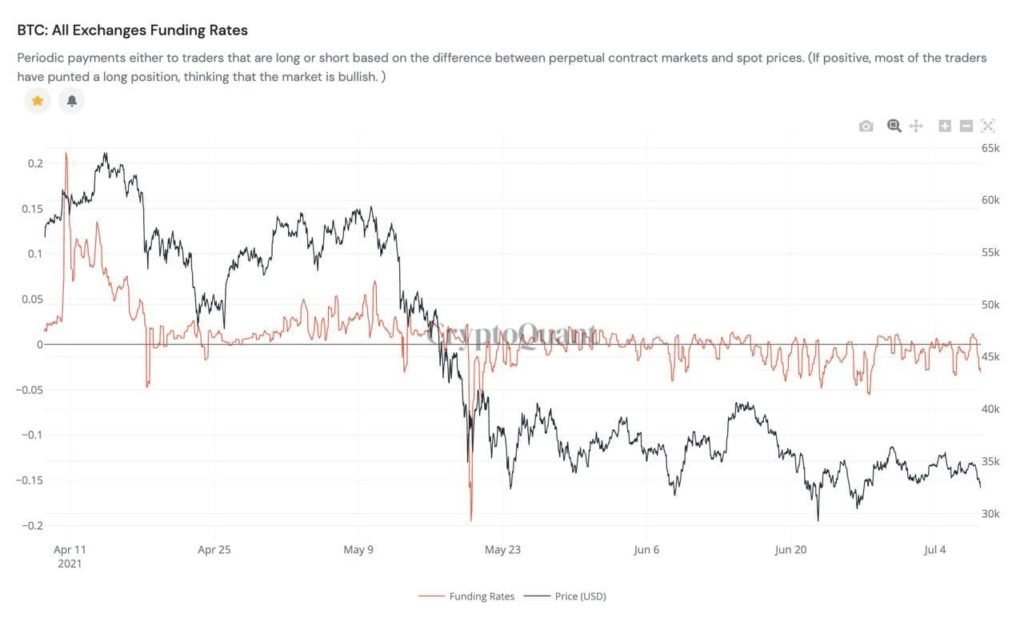The width and height of the screenshot is (1024, 626).
Task: Click the bell alert icon
Action: click(x=71, y=101)
